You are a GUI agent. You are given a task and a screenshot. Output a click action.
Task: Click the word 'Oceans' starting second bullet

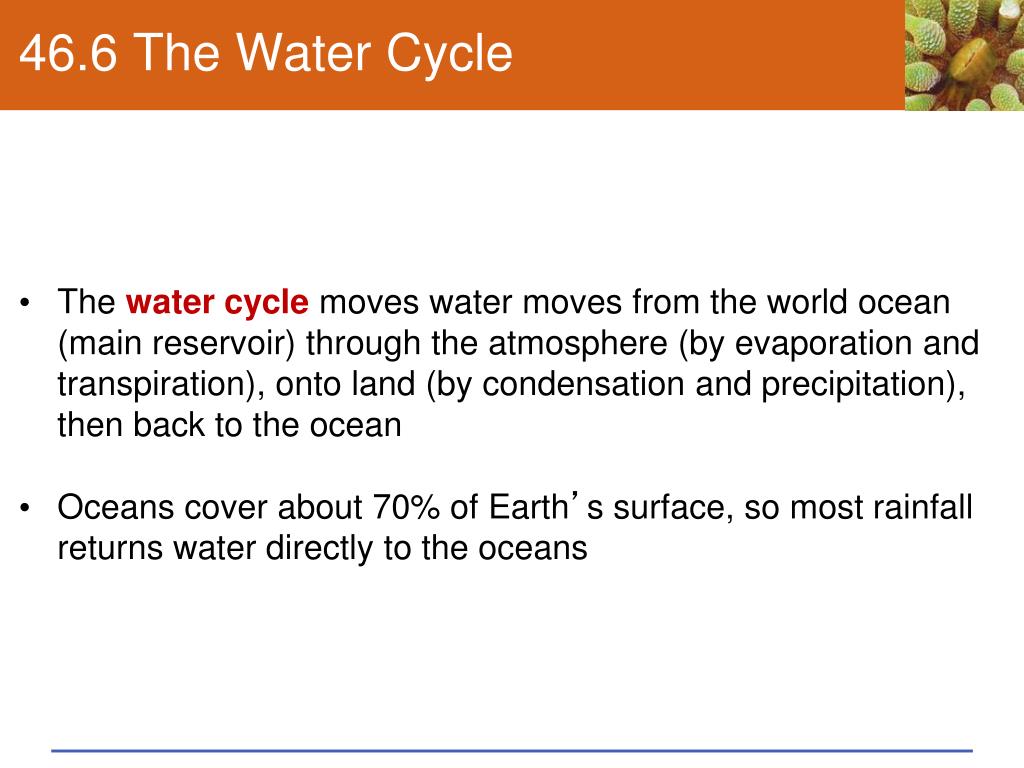coord(116,507)
